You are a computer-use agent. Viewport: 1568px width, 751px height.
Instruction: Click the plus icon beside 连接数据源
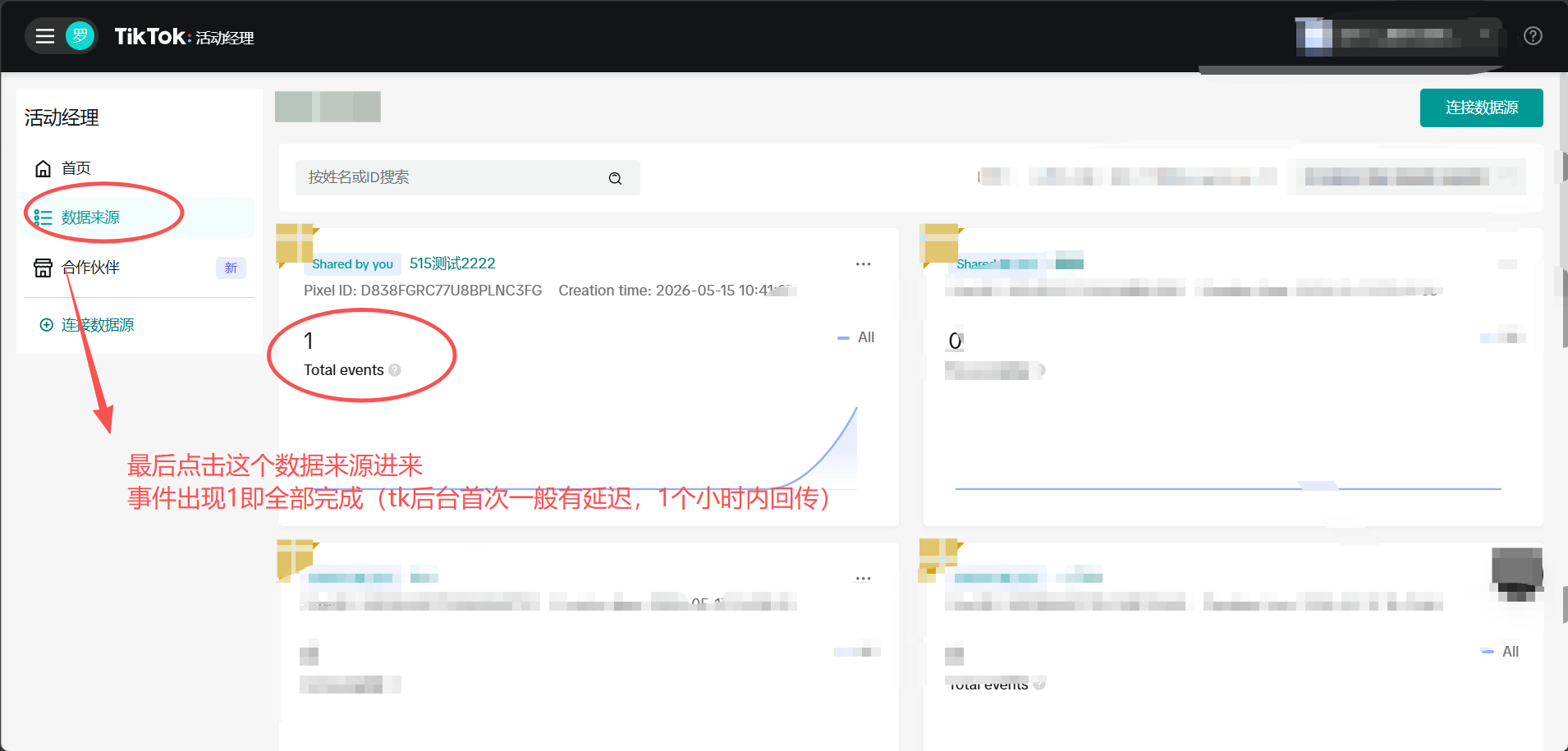click(47, 325)
